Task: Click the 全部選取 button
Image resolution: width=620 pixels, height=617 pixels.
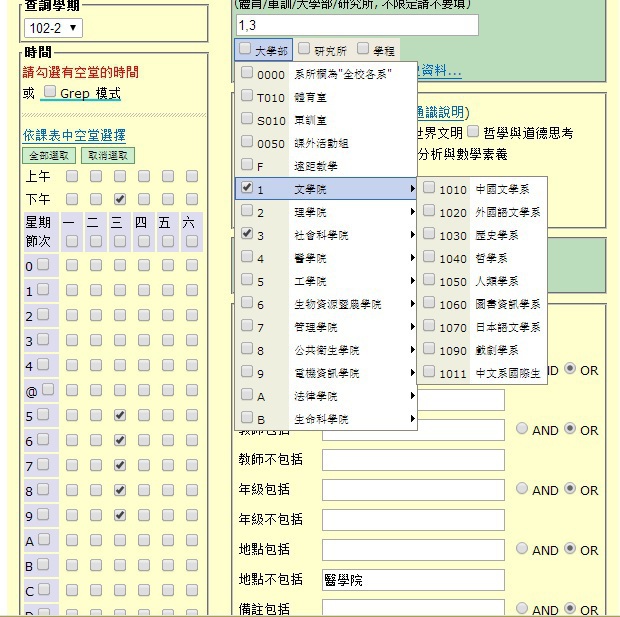Action: pos(49,155)
